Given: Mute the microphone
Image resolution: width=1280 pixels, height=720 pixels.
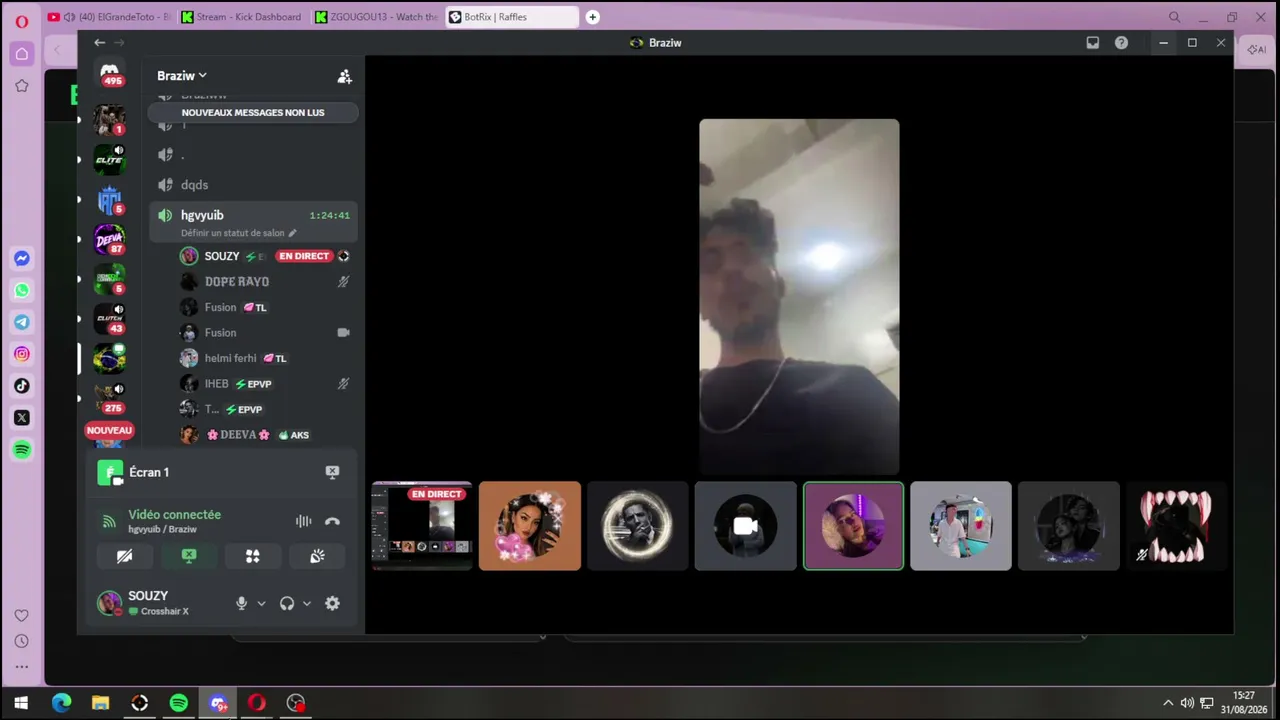Looking at the screenshot, I should (x=241, y=603).
